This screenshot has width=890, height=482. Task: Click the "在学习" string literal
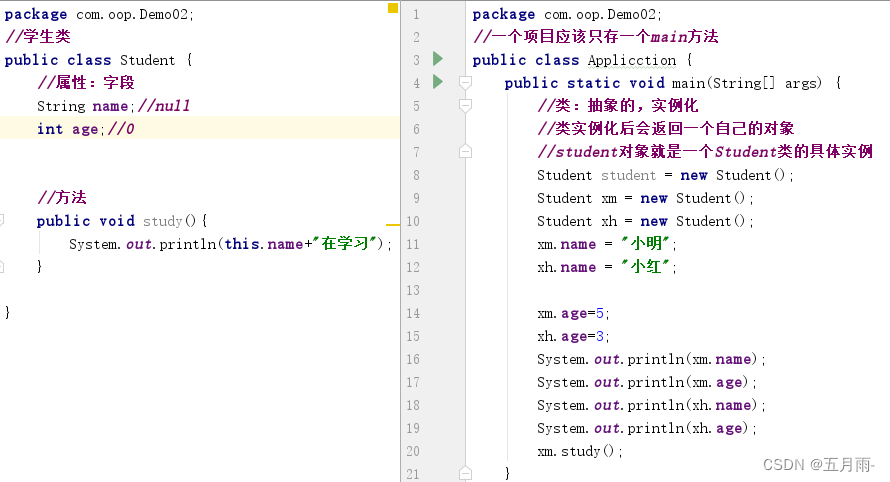coord(345,244)
